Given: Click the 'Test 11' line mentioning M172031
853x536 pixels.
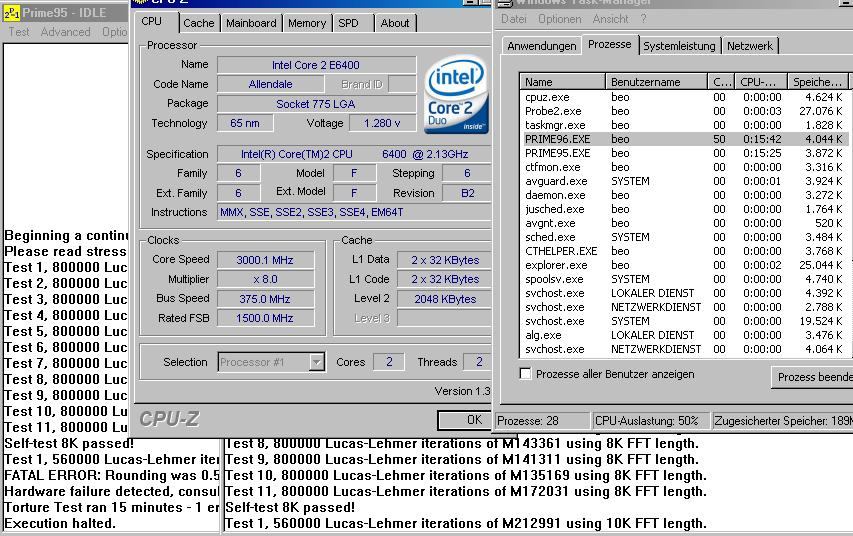Looking at the screenshot, I should (466, 491).
